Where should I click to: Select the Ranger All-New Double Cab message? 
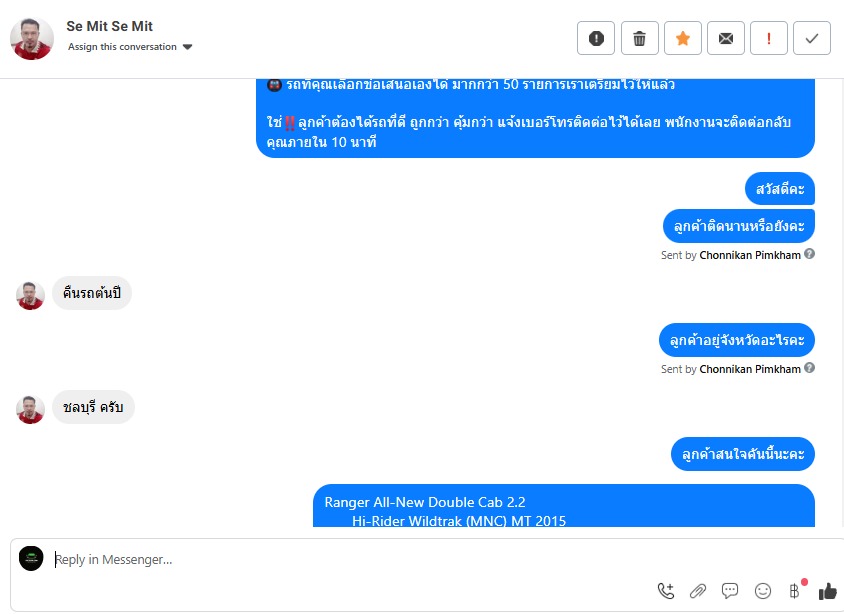coord(564,506)
